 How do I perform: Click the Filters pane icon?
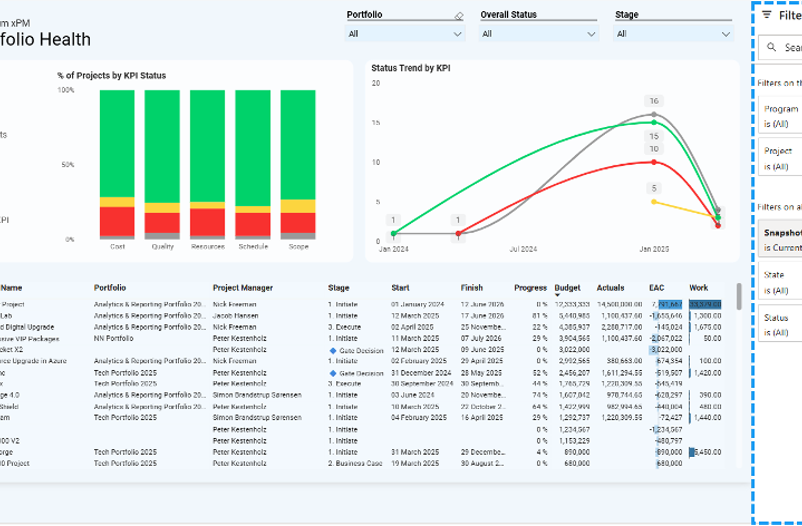tap(767, 15)
